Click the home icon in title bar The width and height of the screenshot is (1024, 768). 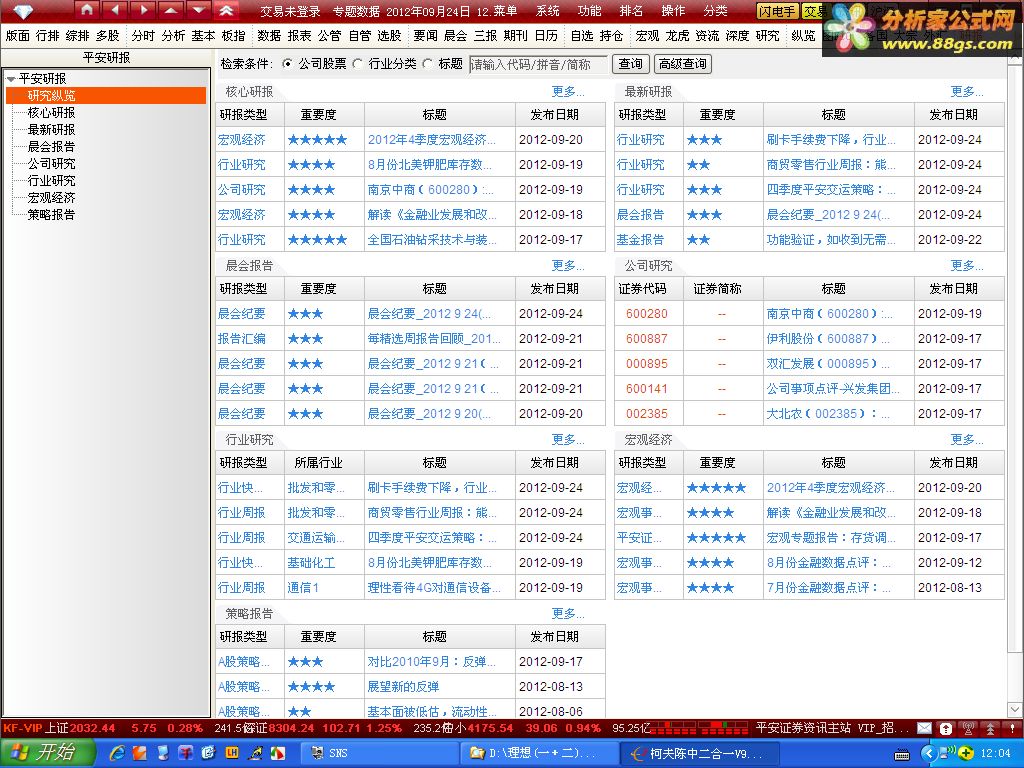(x=87, y=10)
